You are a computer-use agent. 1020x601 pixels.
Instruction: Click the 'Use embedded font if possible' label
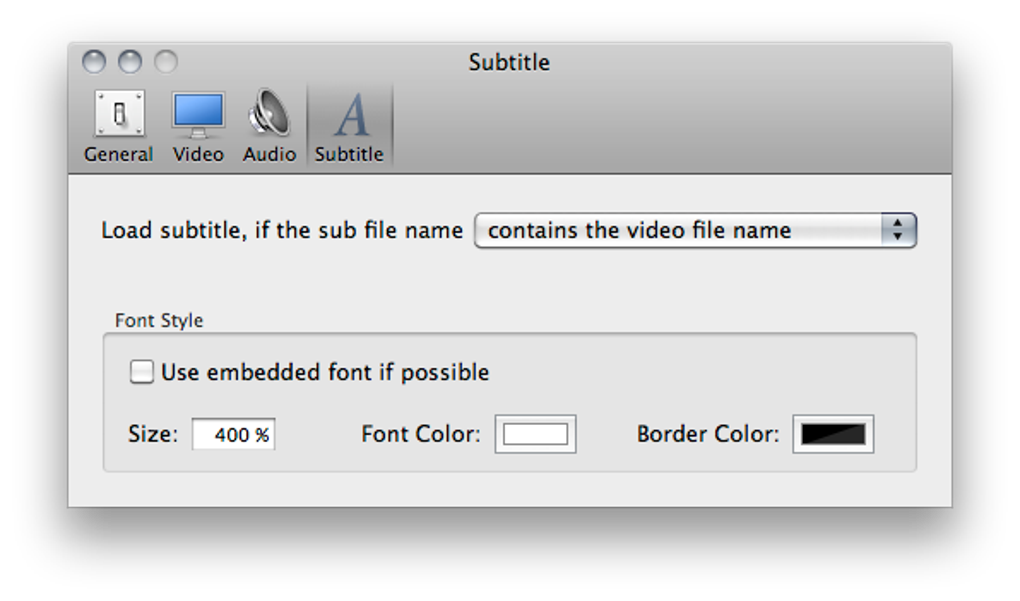tap(325, 372)
